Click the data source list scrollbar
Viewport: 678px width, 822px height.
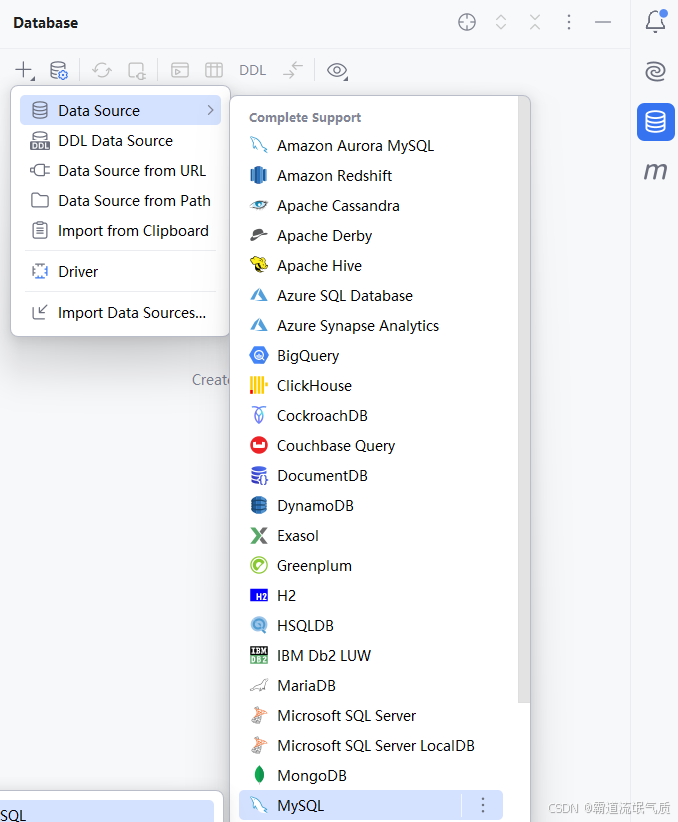(524, 399)
